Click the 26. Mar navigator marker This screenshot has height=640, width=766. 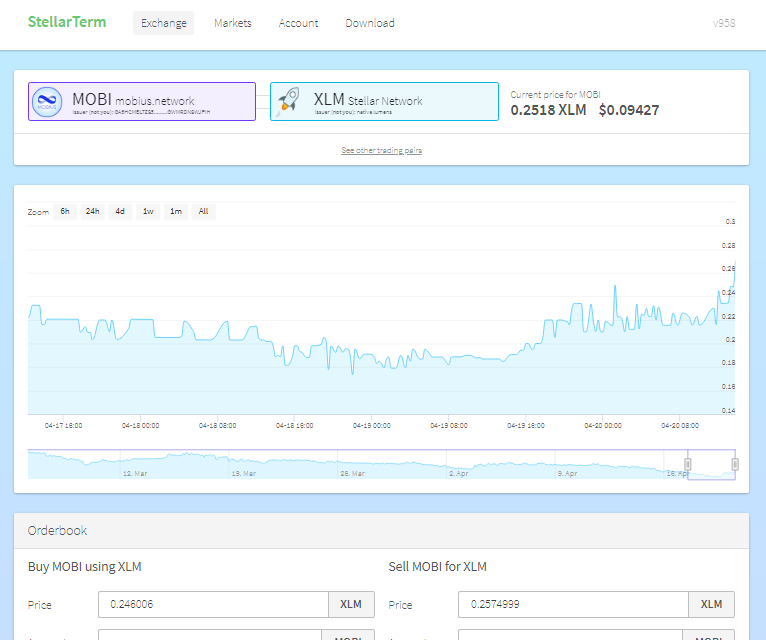point(352,473)
